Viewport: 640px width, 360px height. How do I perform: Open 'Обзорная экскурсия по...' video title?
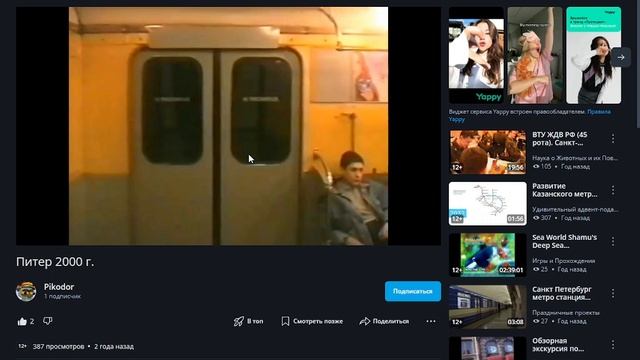tap(558, 345)
